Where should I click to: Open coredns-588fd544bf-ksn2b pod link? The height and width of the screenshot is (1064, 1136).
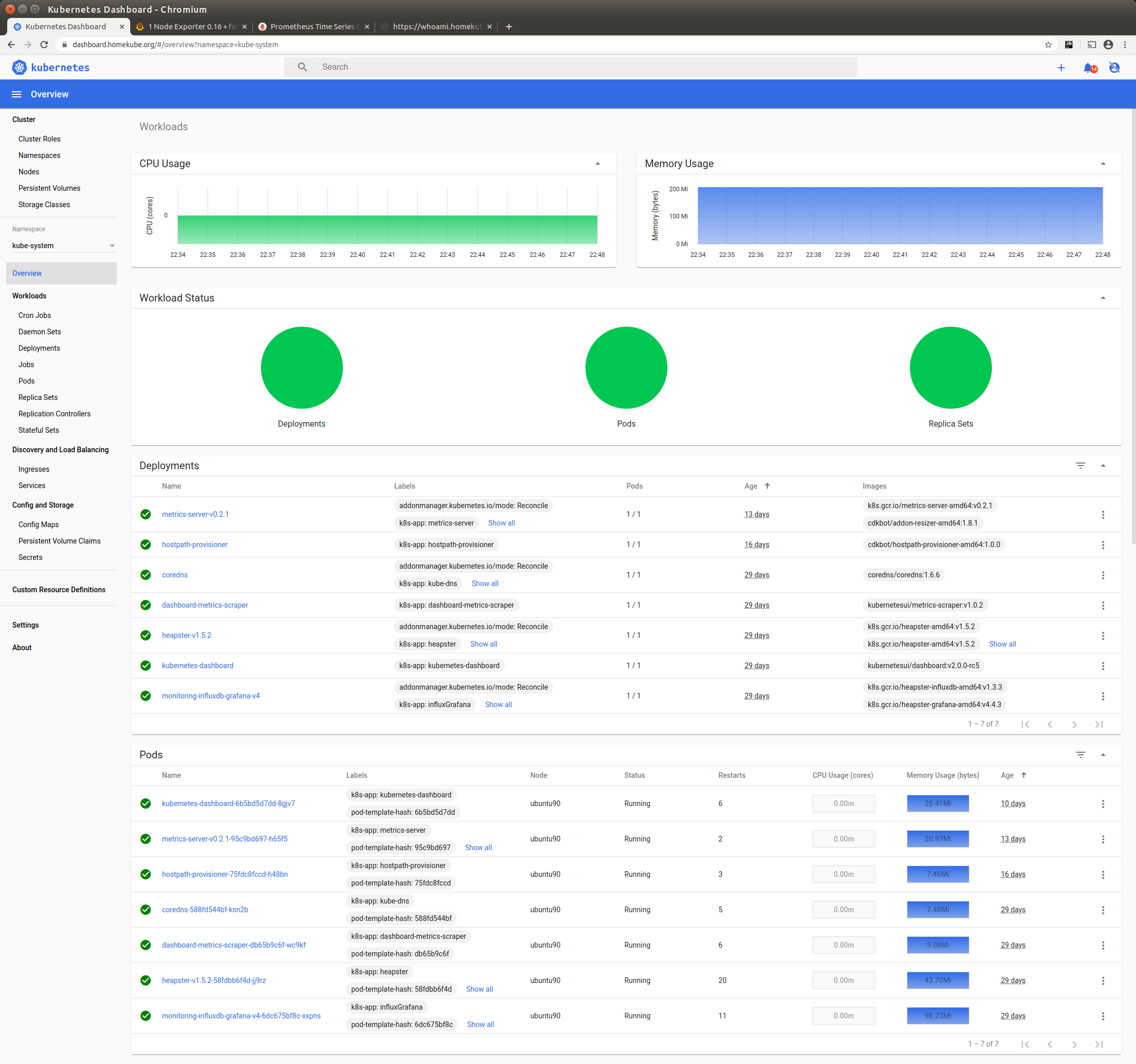205,910
